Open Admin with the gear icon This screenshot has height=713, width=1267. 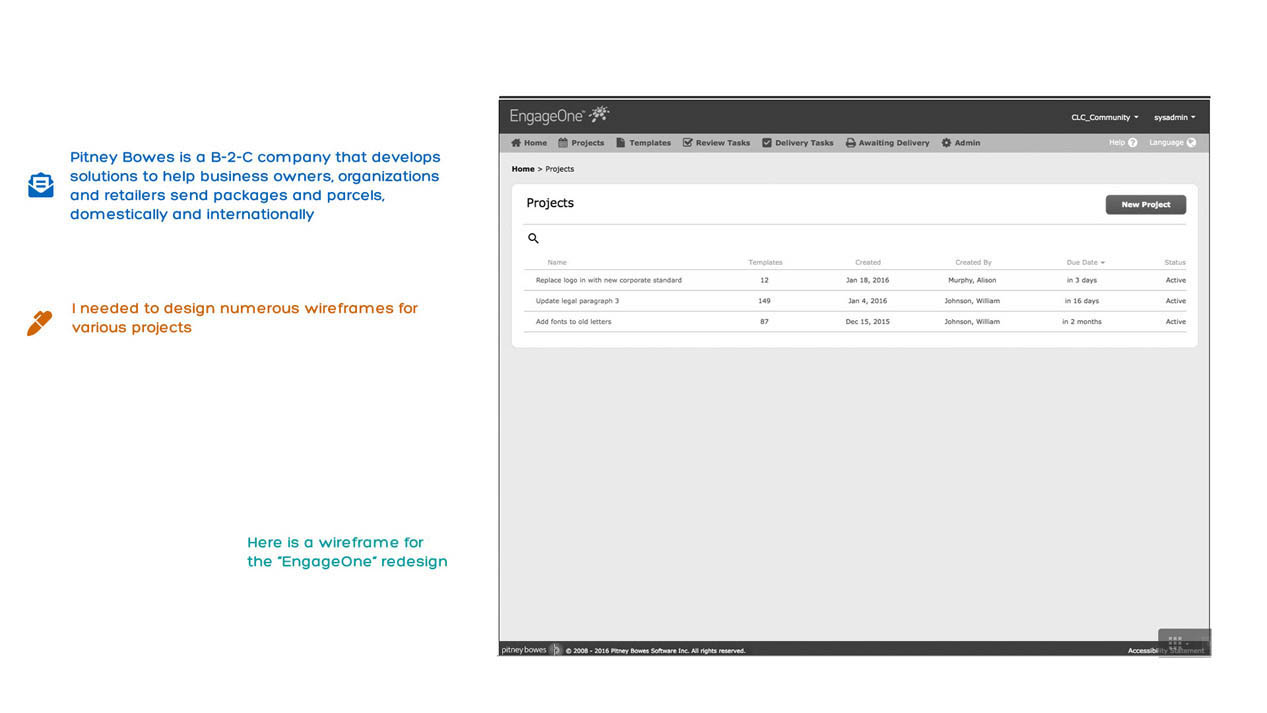coord(960,143)
